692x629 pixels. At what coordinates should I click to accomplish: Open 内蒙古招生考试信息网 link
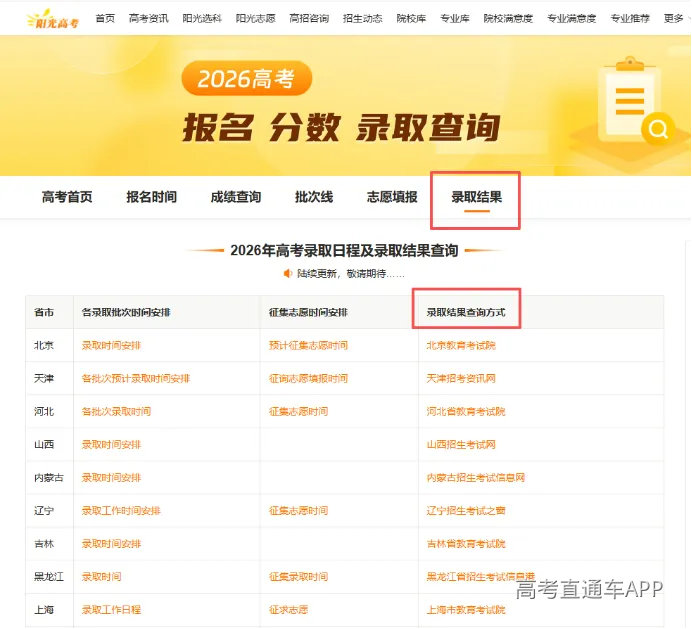[475, 478]
